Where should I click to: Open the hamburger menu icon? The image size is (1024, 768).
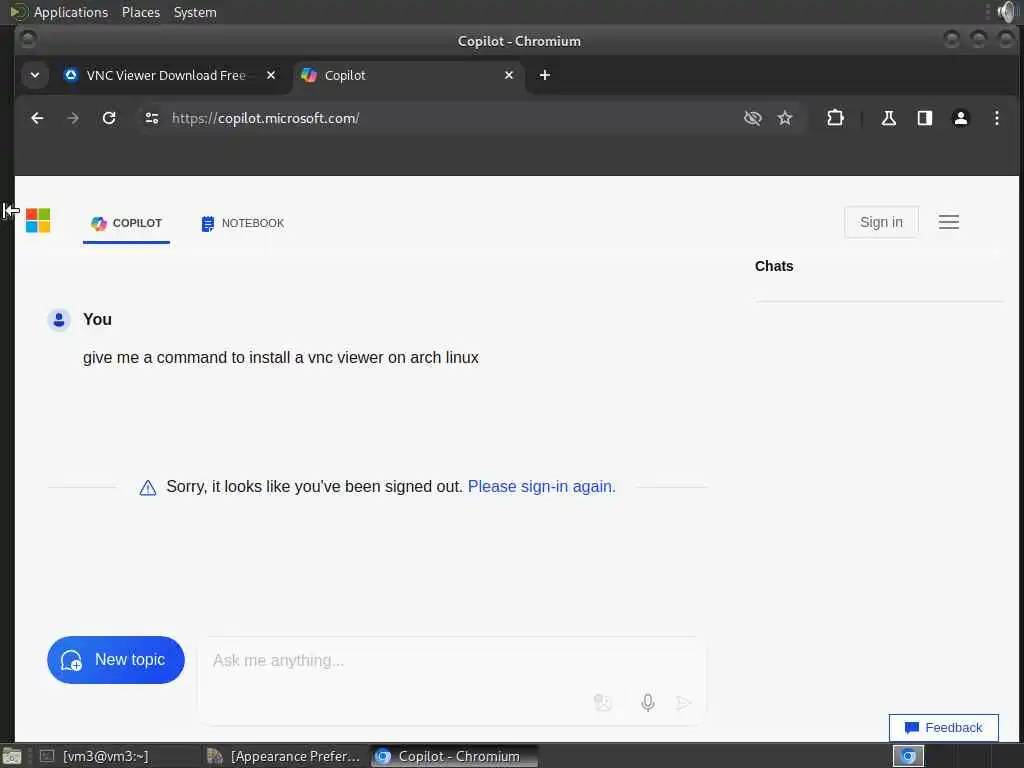click(x=949, y=222)
